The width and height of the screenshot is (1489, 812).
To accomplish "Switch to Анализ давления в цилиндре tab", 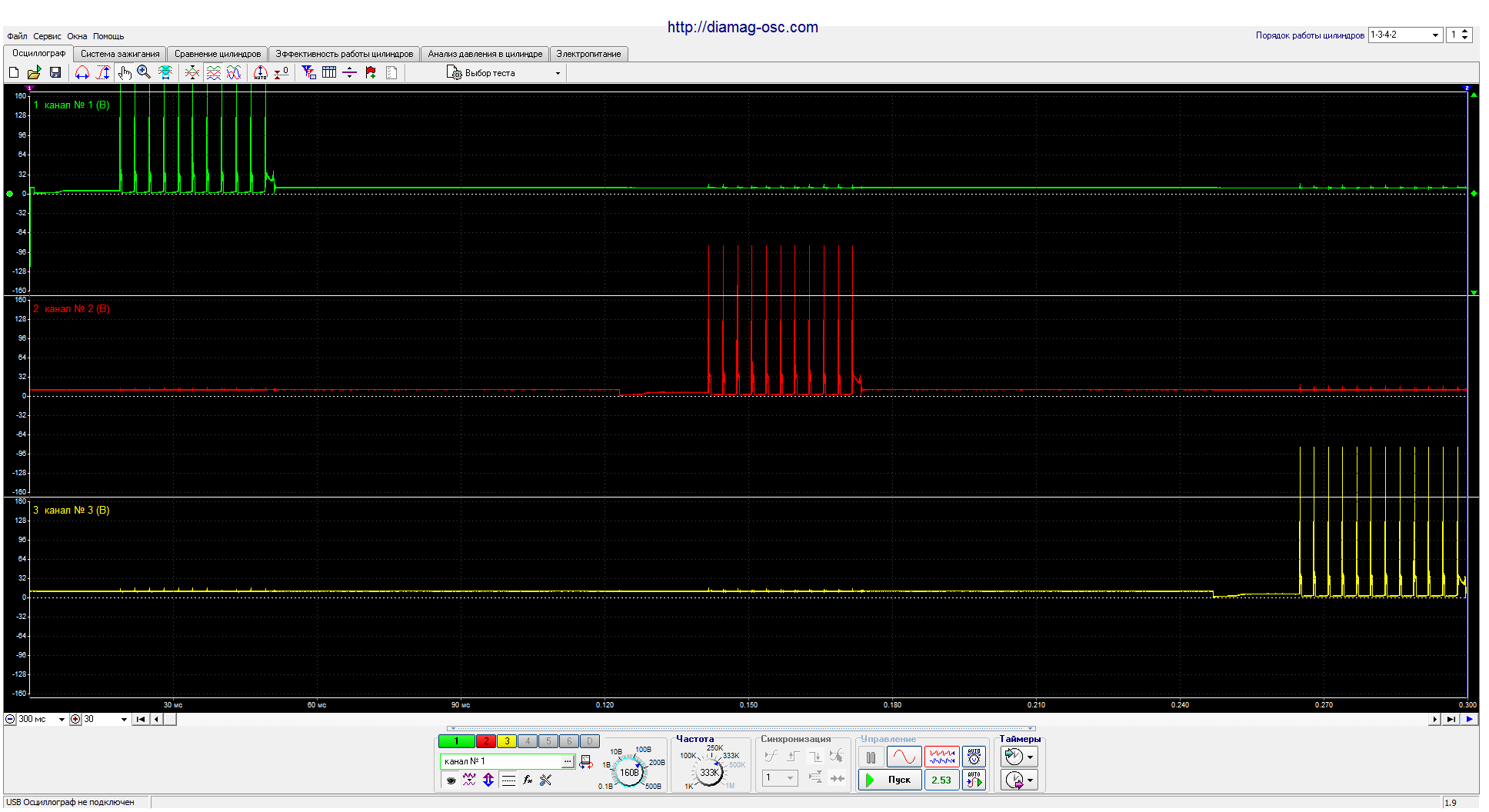I will [485, 54].
